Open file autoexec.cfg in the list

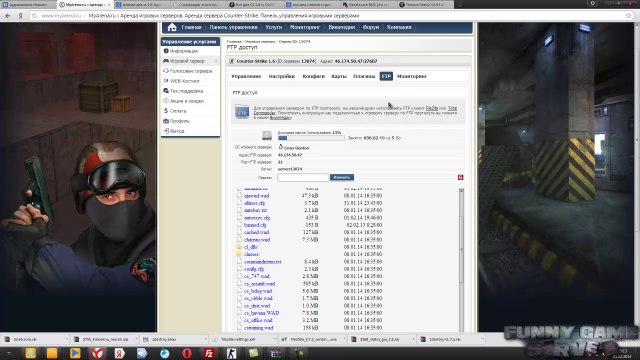[x=257, y=218]
